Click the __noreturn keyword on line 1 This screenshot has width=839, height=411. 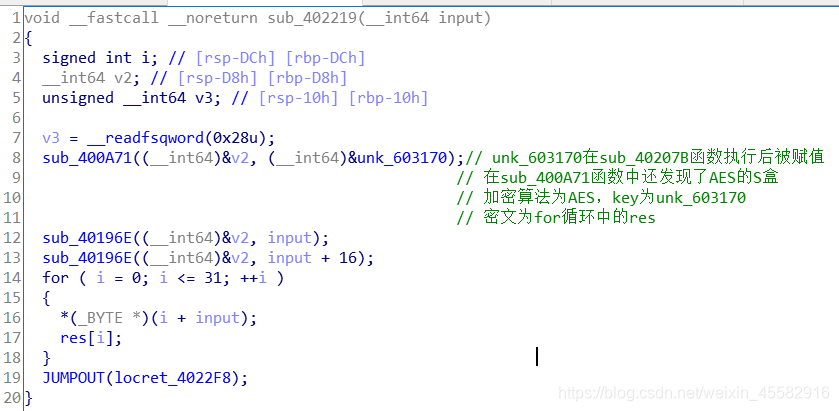click(213, 18)
